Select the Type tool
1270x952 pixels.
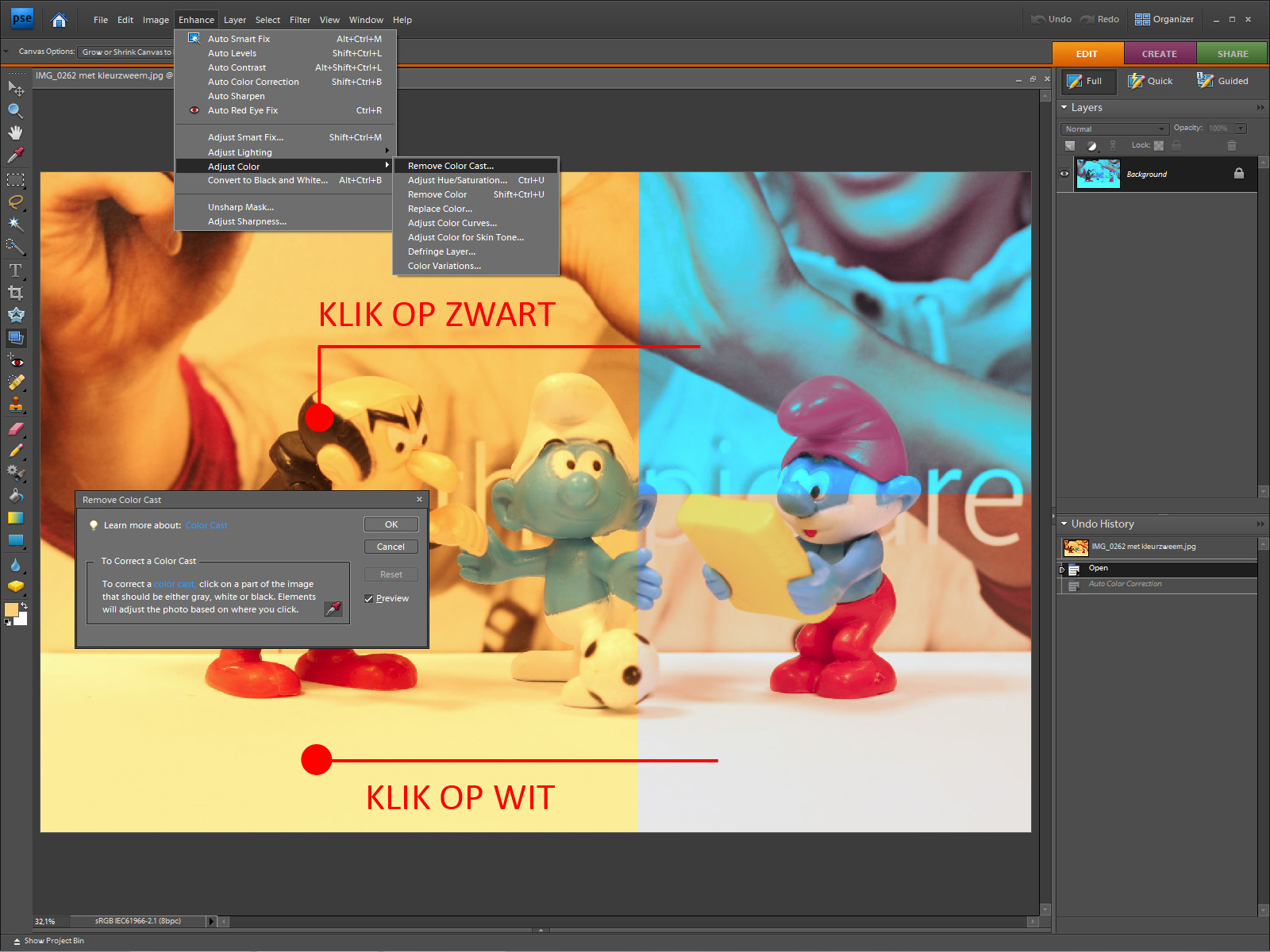click(15, 271)
